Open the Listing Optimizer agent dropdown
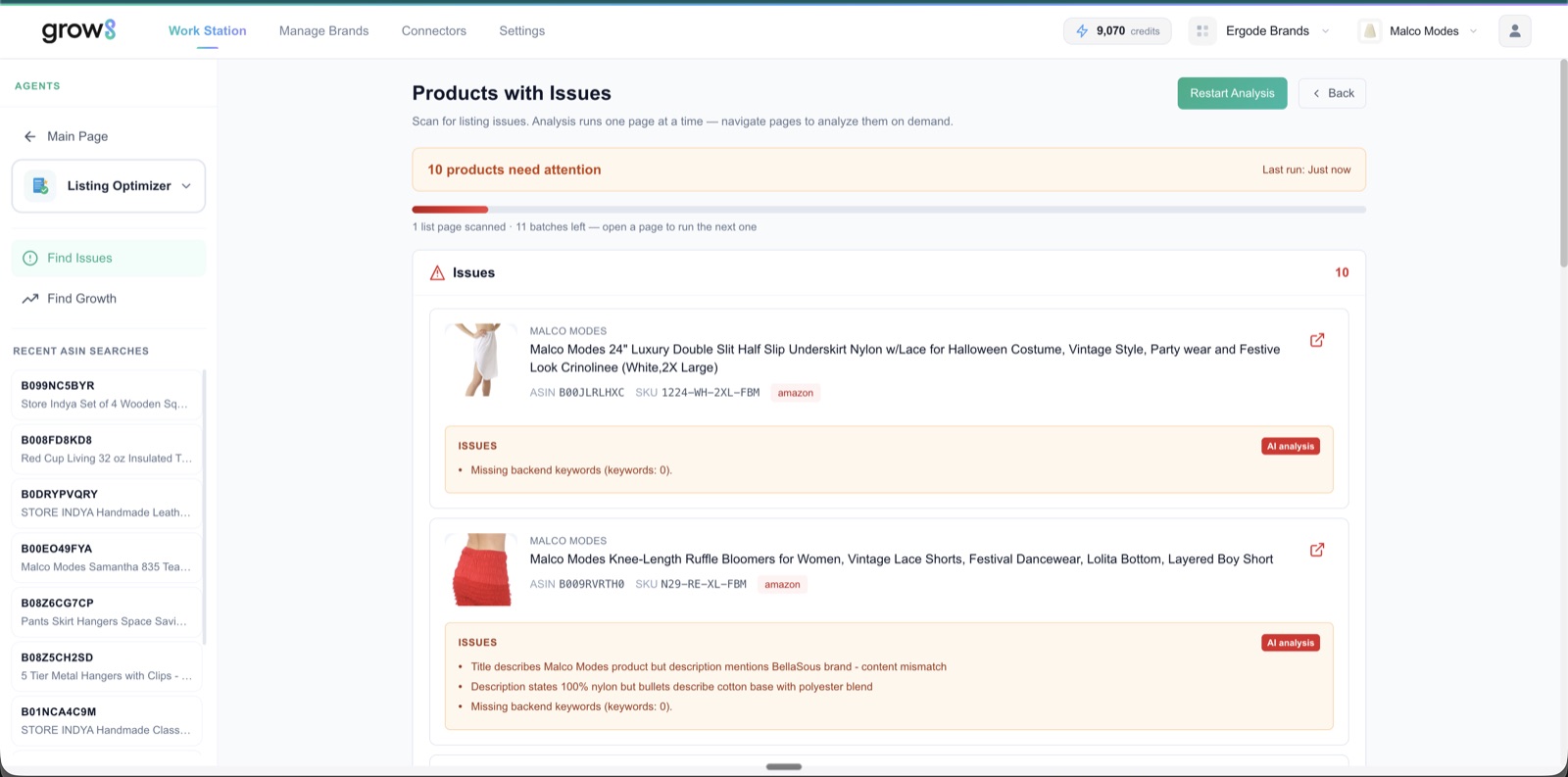 click(109, 186)
